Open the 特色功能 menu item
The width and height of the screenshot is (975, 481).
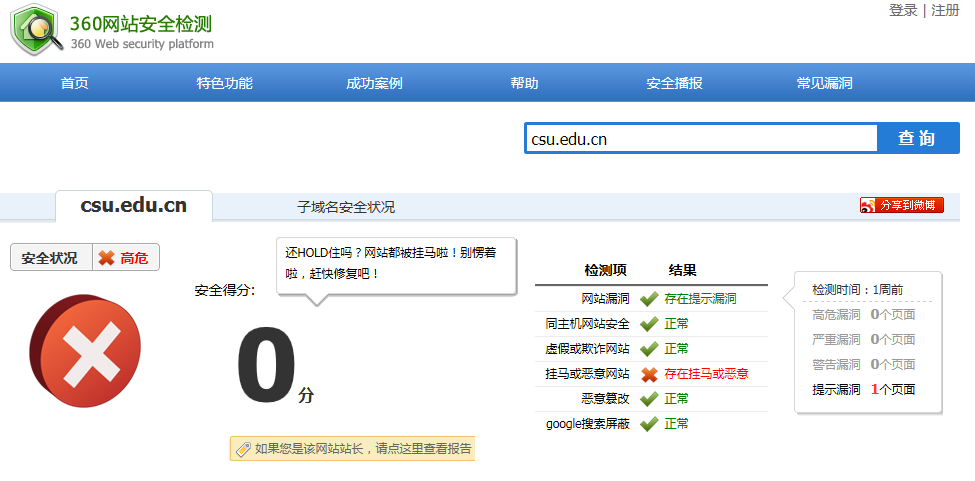224,83
